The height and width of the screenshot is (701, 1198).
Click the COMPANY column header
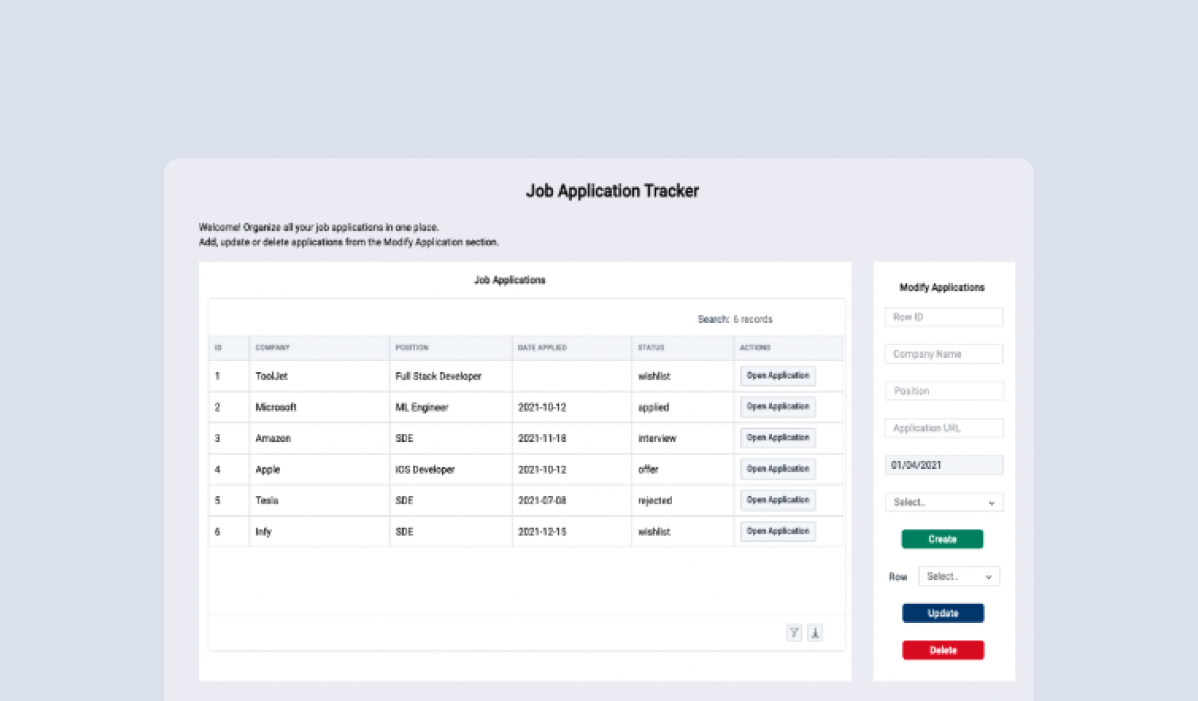click(x=272, y=347)
